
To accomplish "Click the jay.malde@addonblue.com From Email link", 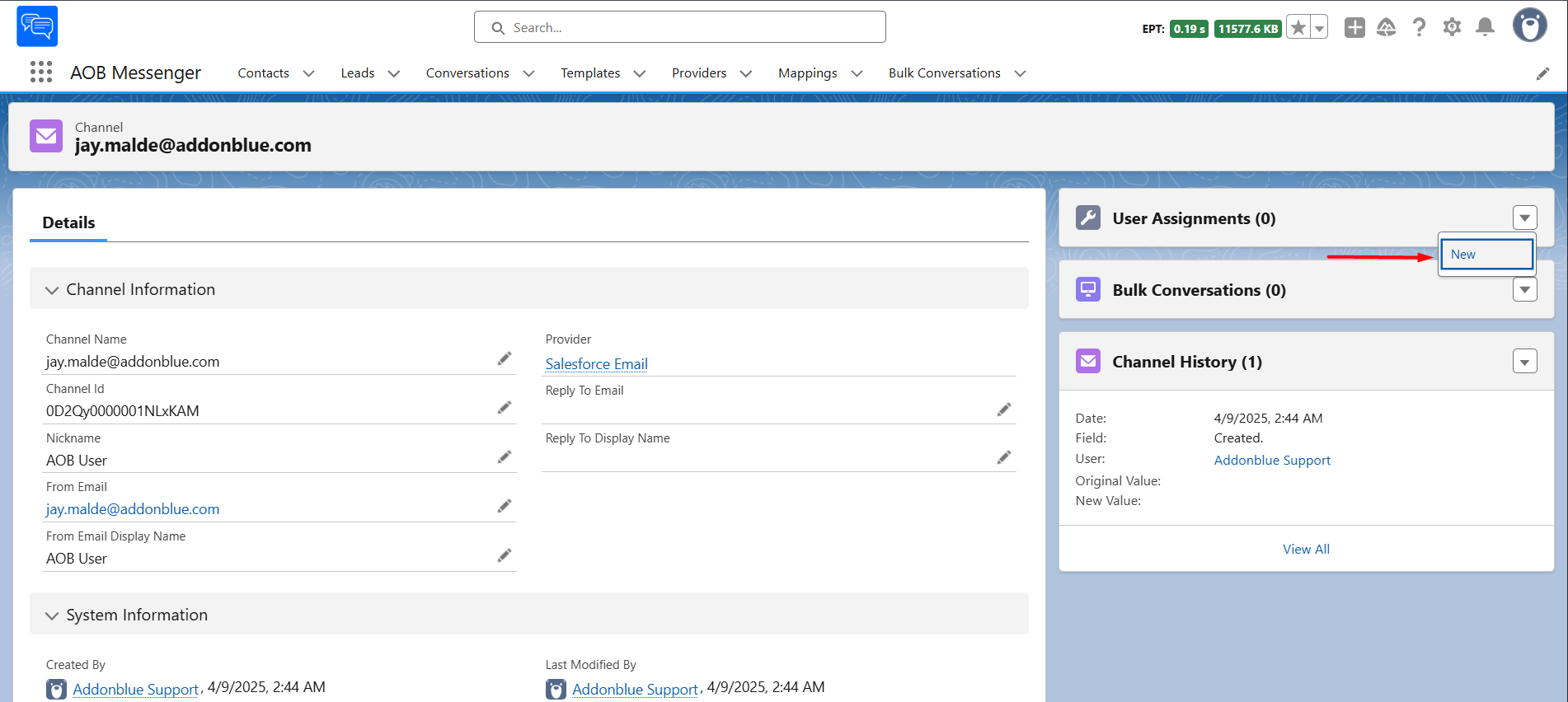I will click(x=133, y=509).
